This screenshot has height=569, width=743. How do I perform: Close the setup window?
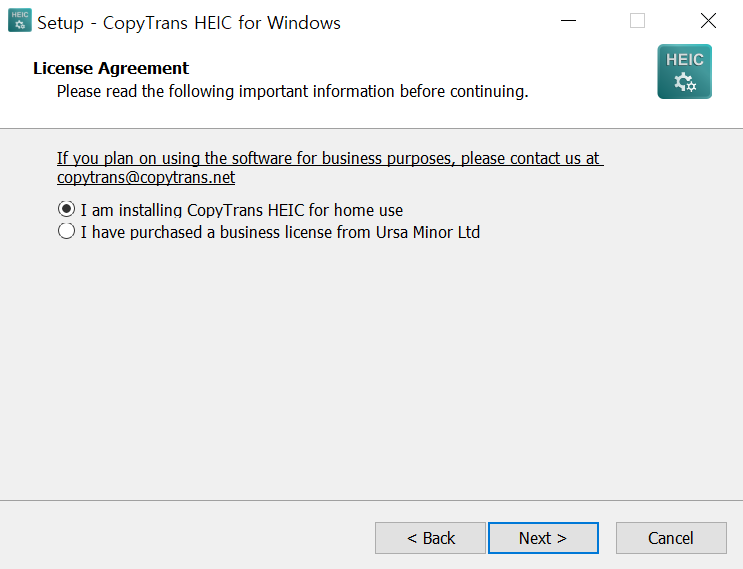(708, 21)
